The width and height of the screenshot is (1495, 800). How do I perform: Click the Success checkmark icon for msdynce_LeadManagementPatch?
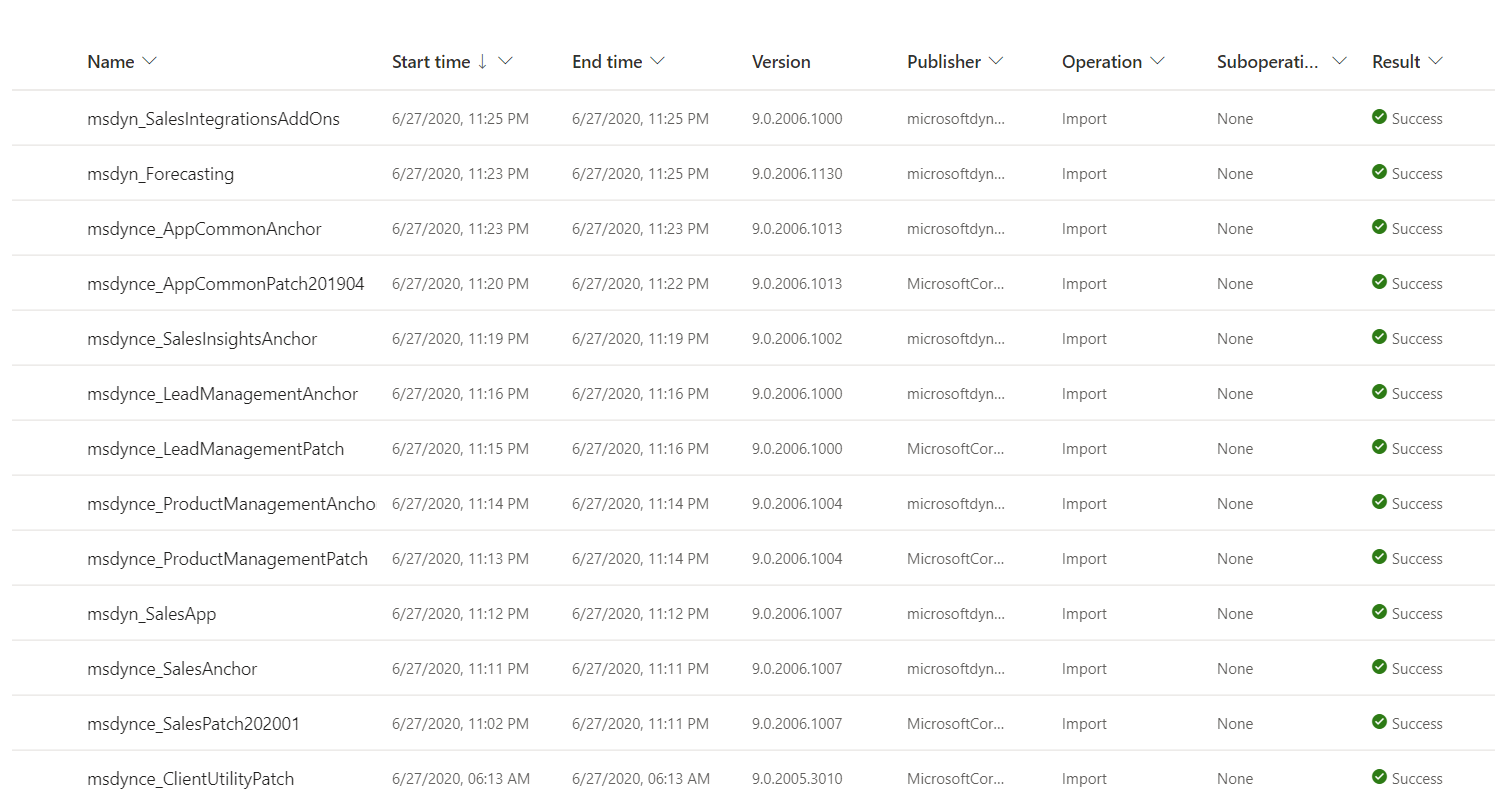click(x=1379, y=447)
